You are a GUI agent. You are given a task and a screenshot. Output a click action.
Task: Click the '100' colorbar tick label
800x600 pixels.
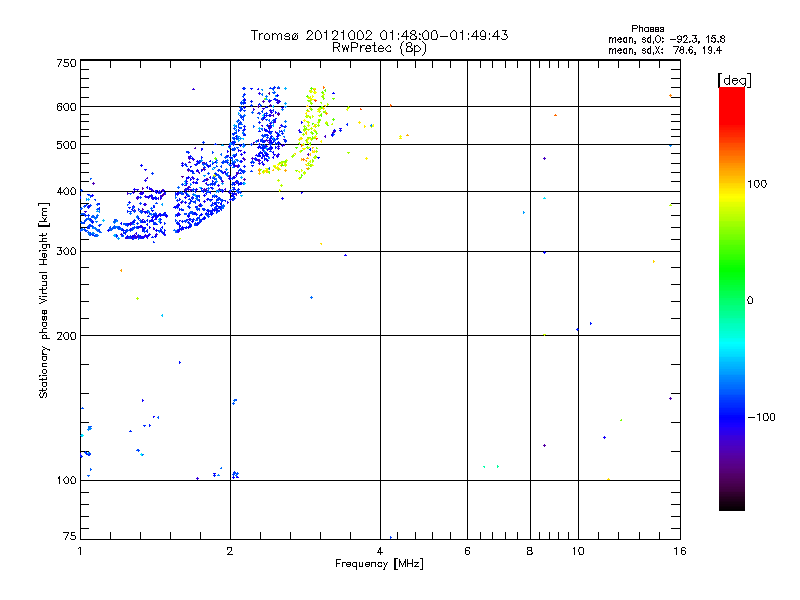coord(757,184)
